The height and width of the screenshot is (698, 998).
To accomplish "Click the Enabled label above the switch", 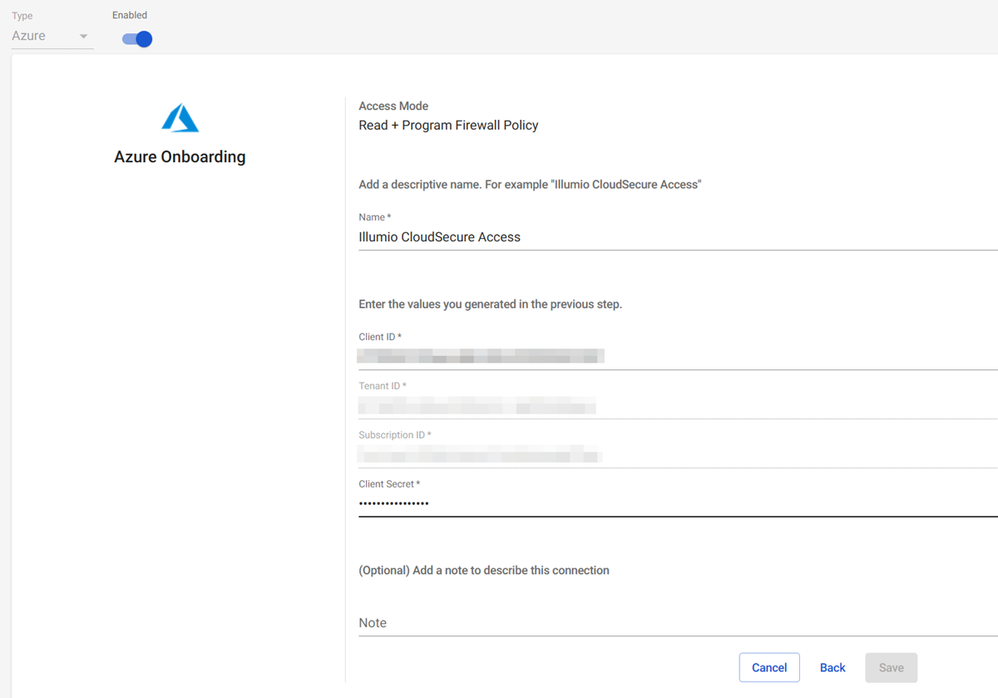I will 130,15.
